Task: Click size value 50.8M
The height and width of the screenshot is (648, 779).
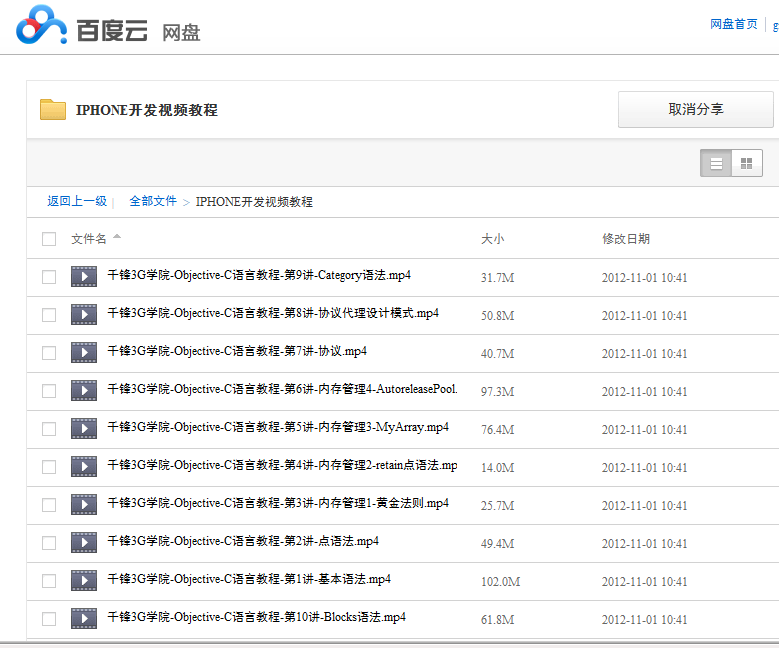Action: [x=497, y=316]
